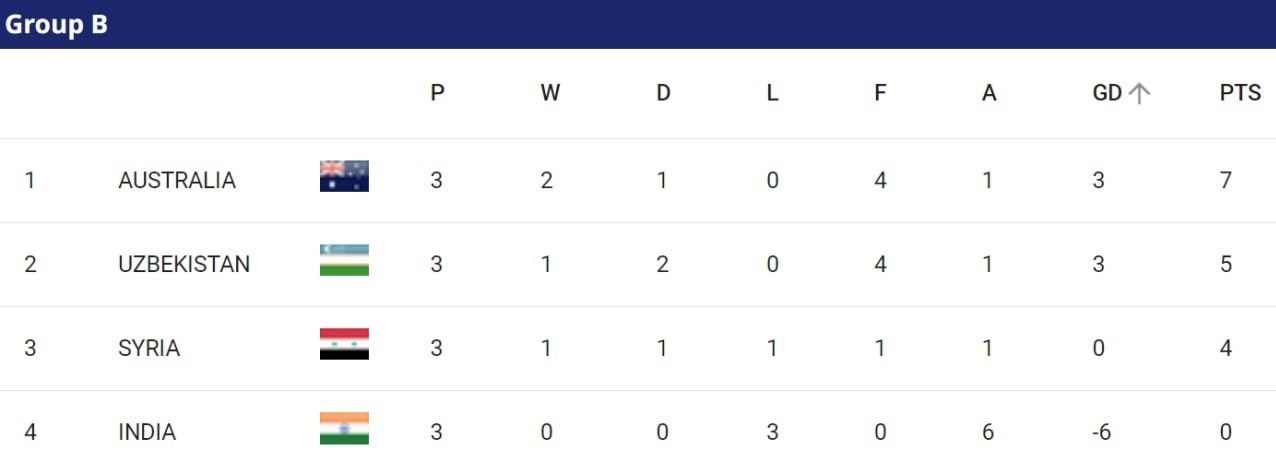Click the Syria flag icon
This screenshot has height=469, width=1276.
tap(344, 344)
